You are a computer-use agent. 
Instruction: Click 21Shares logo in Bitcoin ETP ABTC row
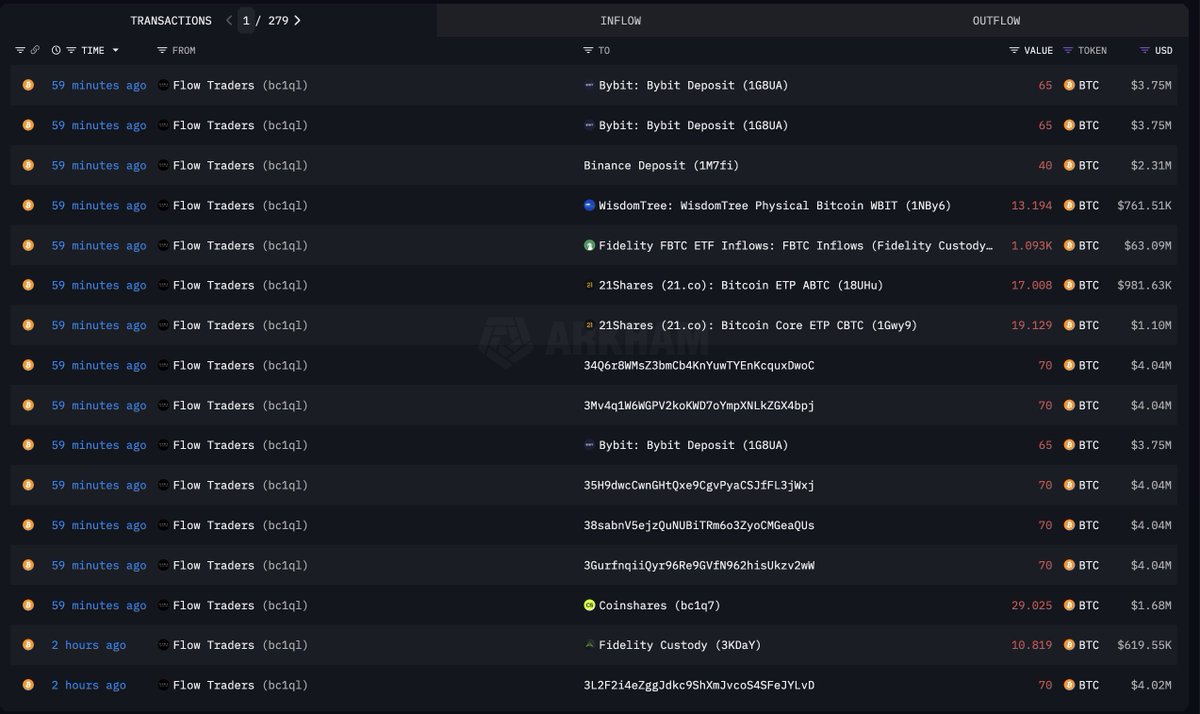tap(589, 285)
